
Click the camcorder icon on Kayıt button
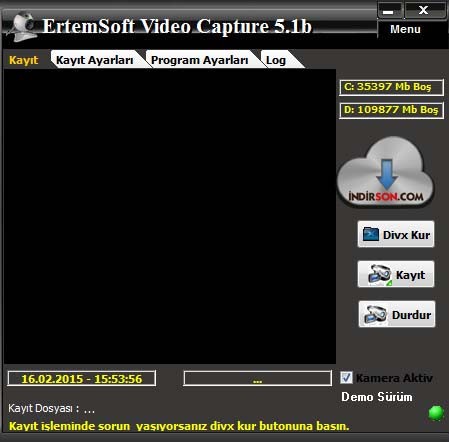point(380,275)
